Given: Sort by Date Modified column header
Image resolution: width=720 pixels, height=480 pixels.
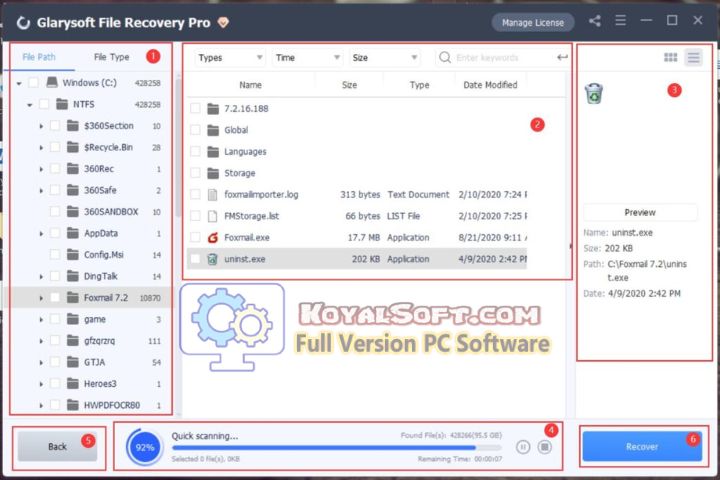Looking at the screenshot, I should pyautogui.click(x=490, y=85).
